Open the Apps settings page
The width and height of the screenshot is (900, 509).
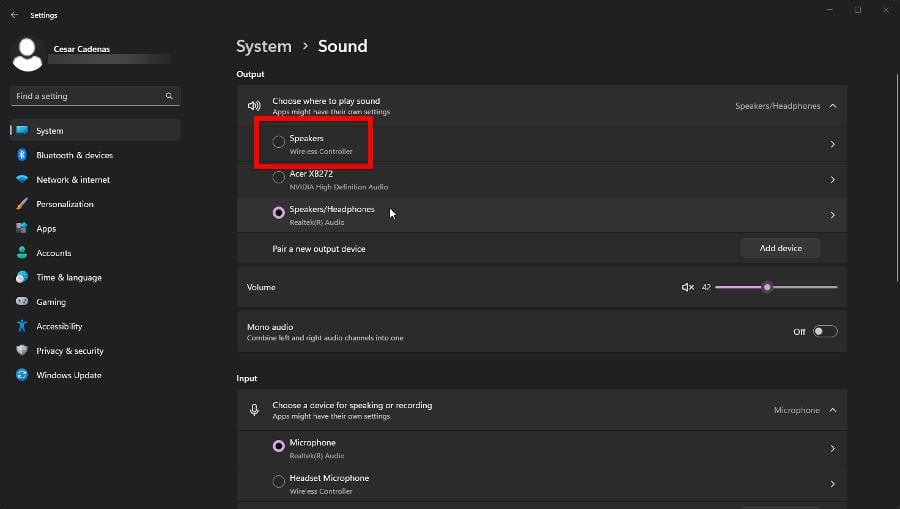(x=46, y=229)
